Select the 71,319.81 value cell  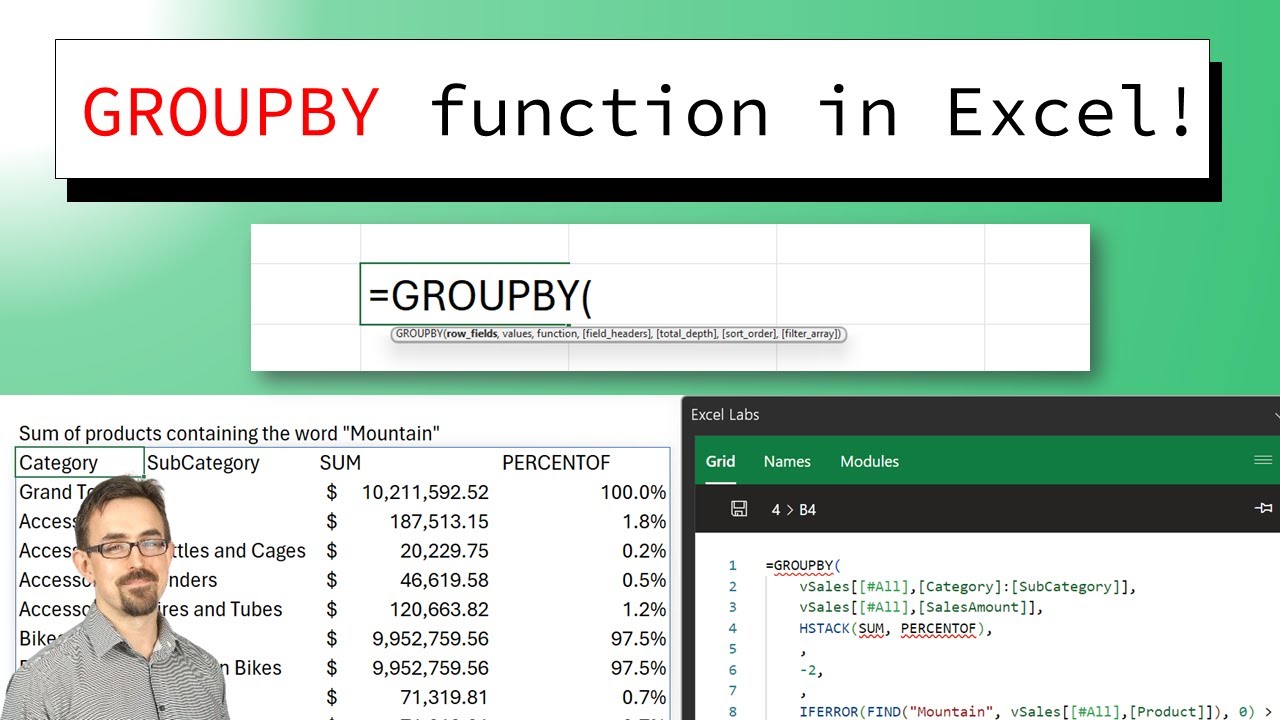[x=444, y=697]
